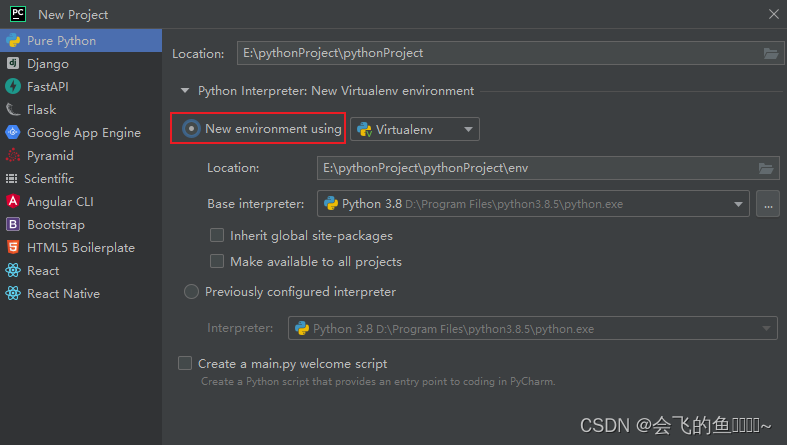This screenshot has width=787, height=445.
Task: Choose HTML5 Boilerplate project type
Action: coord(81,247)
